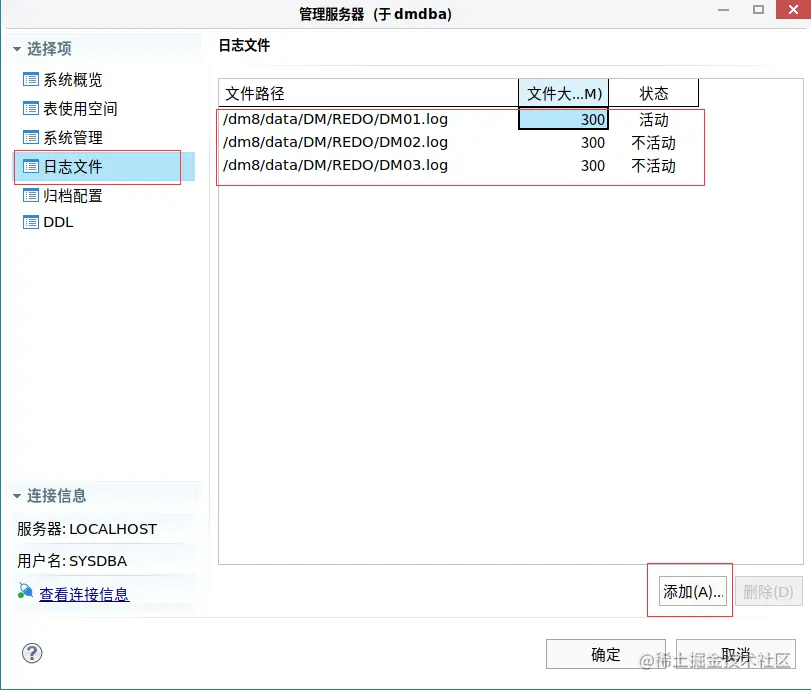
Task: Click the help question mark icon
Action: pyautogui.click(x=31, y=653)
